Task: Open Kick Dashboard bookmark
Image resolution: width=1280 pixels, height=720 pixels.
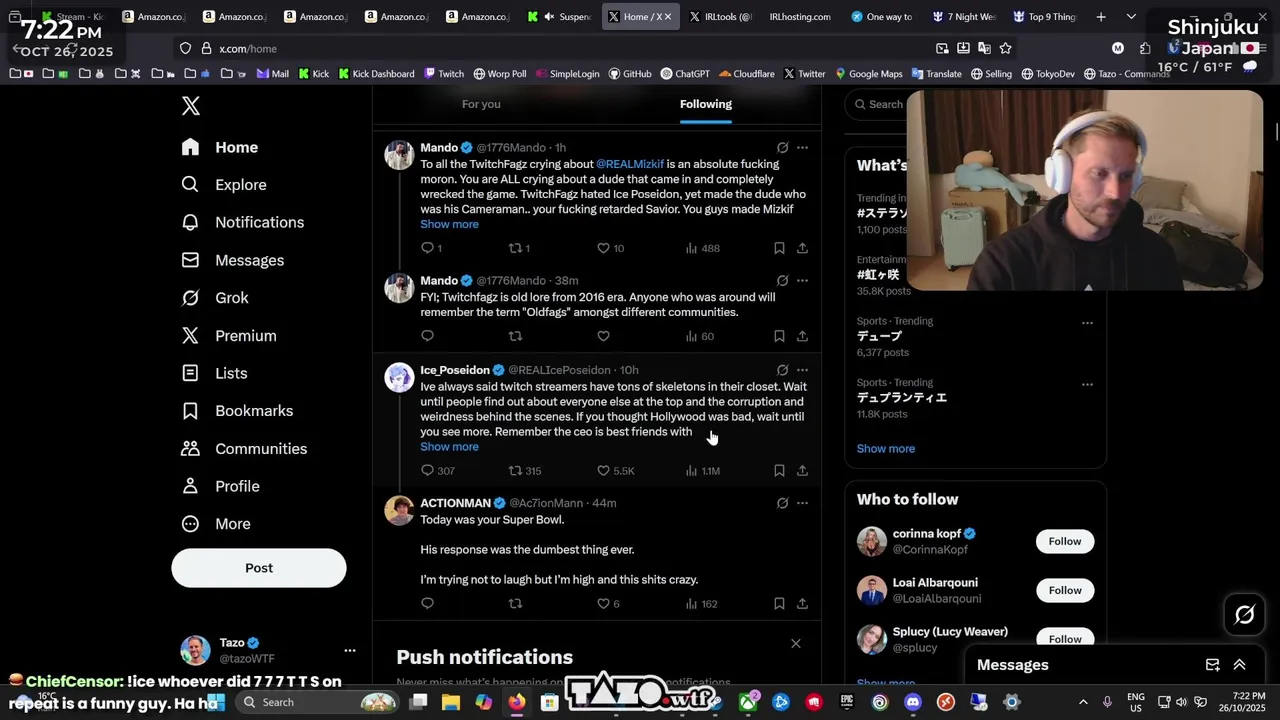Action: [376, 73]
